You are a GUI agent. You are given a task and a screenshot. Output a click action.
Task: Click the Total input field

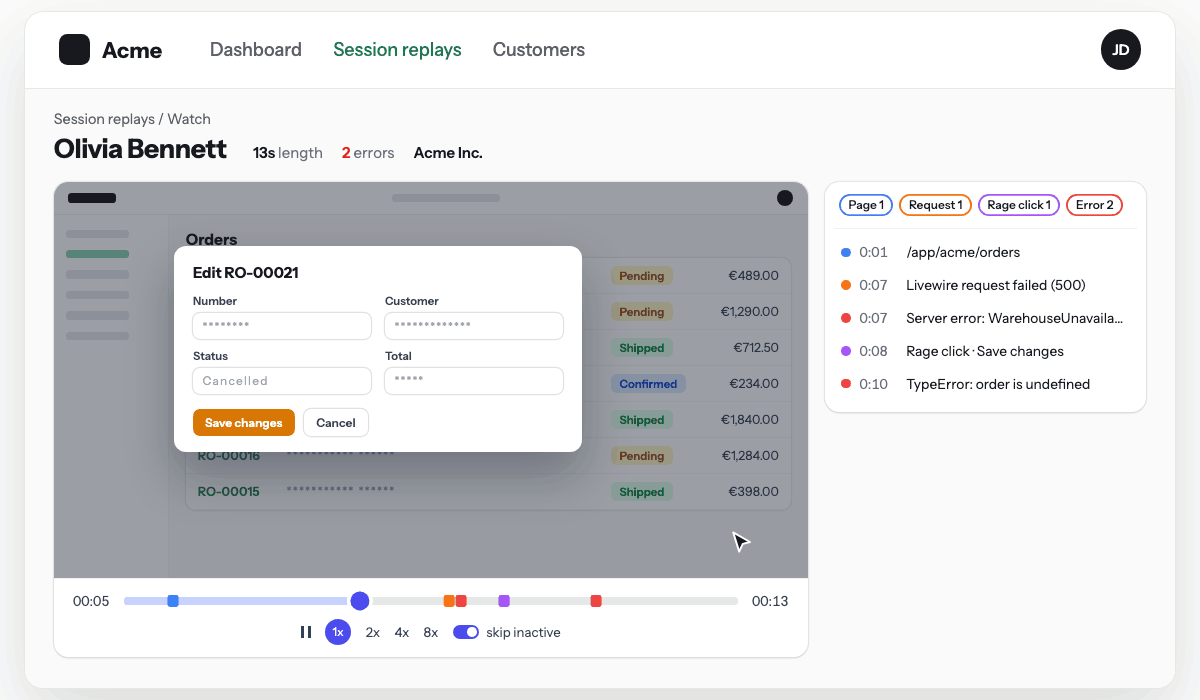474,381
